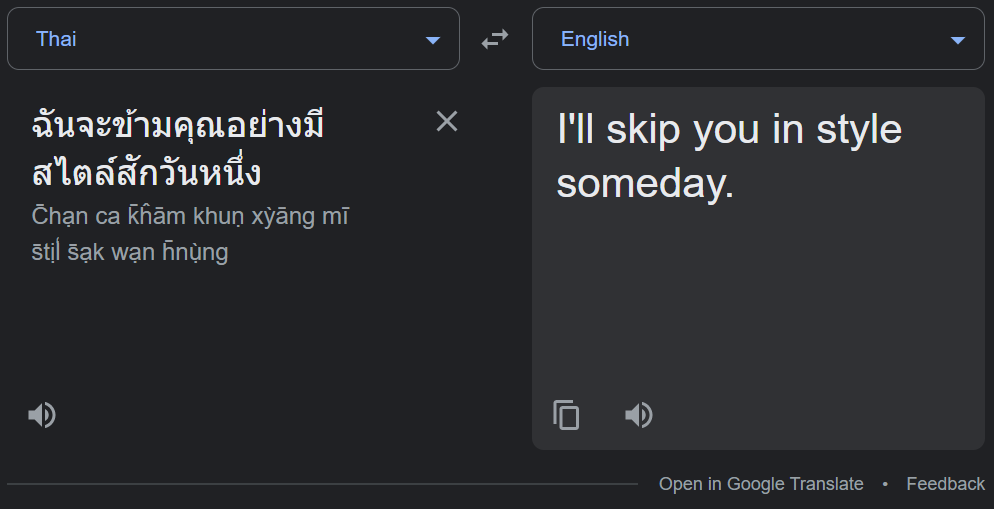The width and height of the screenshot is (994, 509).
Task: Select the "Thai" source language label
Action: (x=57, y=39)
